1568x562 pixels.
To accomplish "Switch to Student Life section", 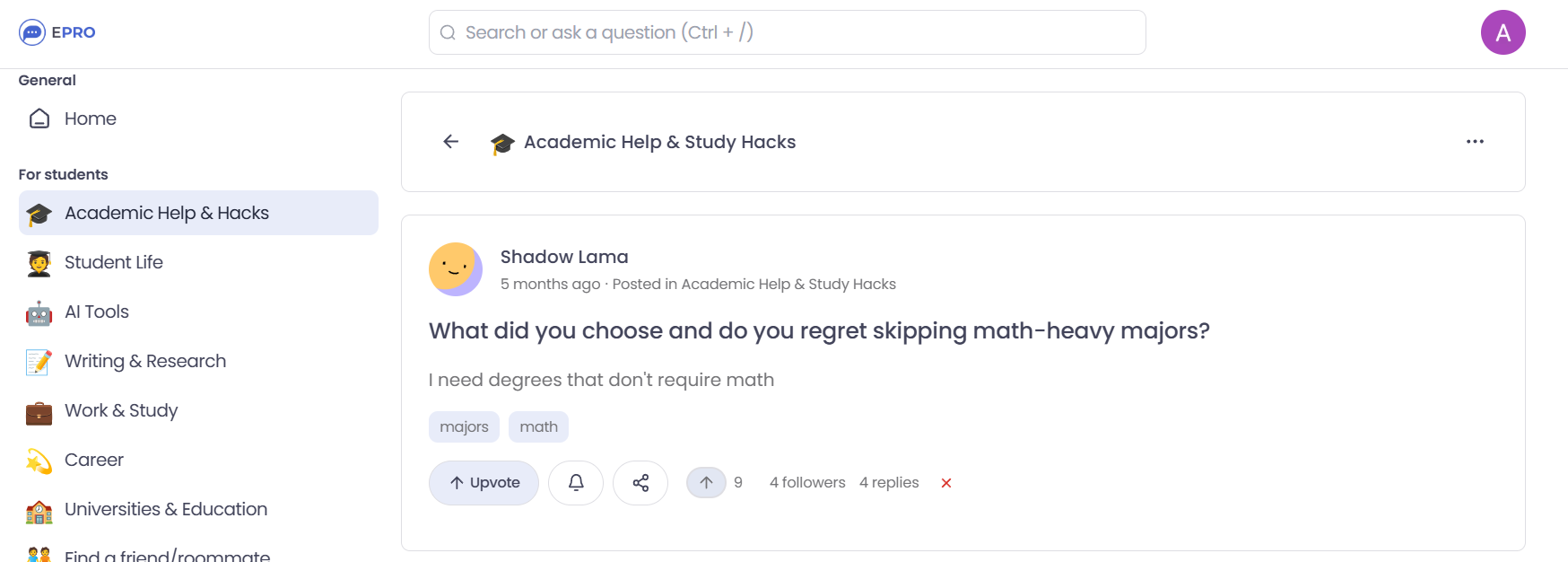I will pyautogui.click(x=113, y=262).
